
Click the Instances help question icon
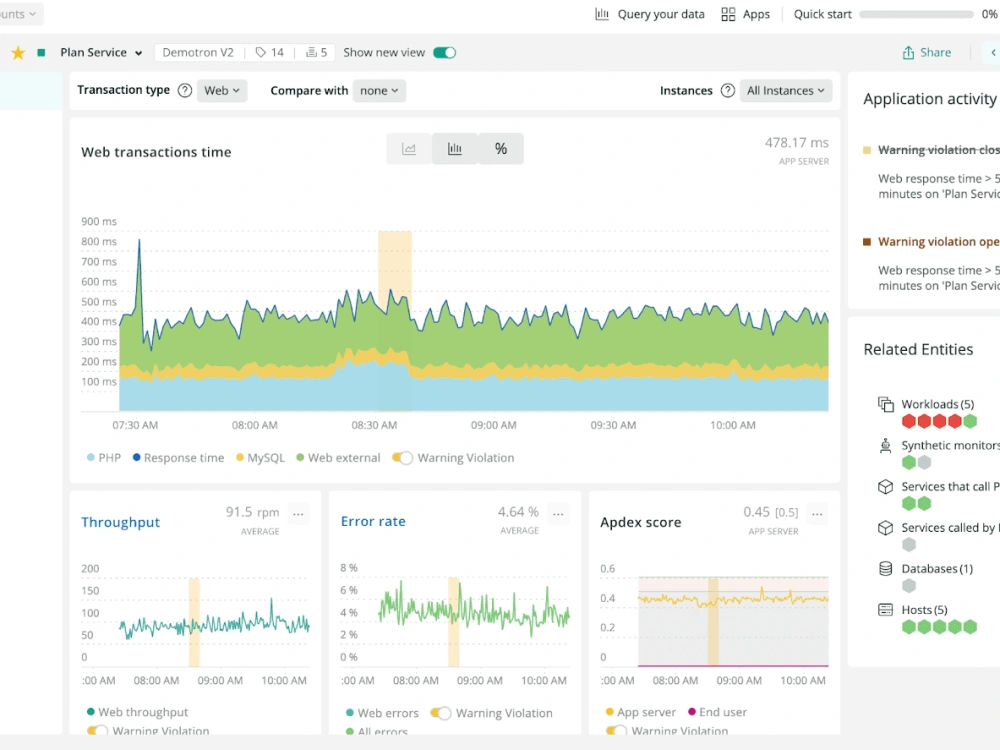[x=727, y=91]
